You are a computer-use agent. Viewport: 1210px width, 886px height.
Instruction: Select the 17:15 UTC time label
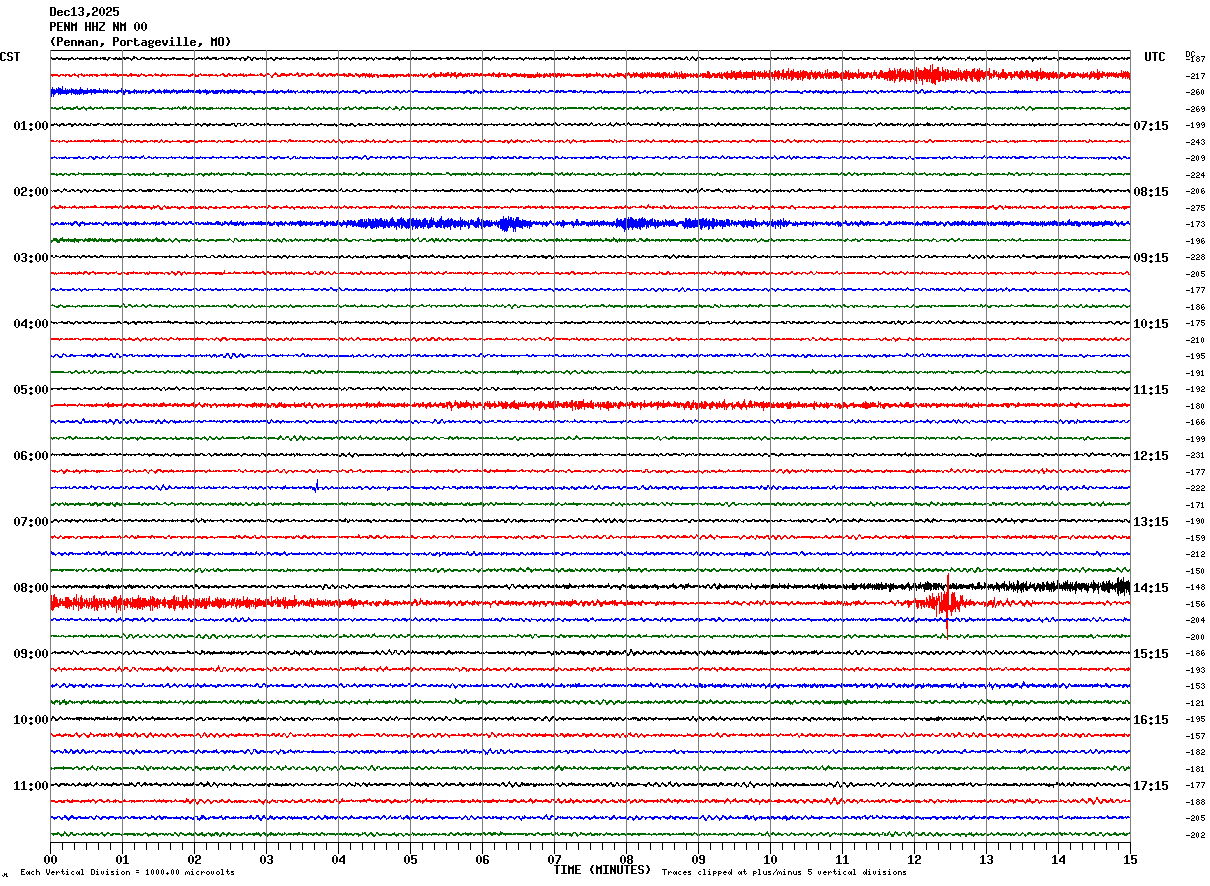click(1150, 786)
